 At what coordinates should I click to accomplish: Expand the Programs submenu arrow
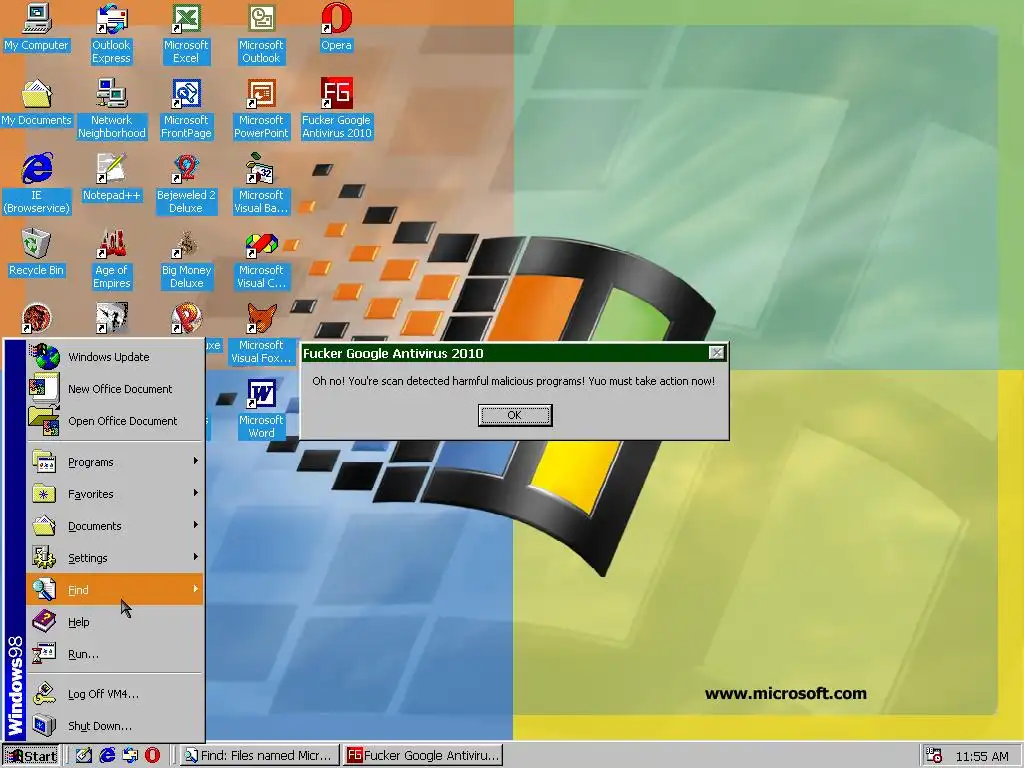(x=195, y=461)
